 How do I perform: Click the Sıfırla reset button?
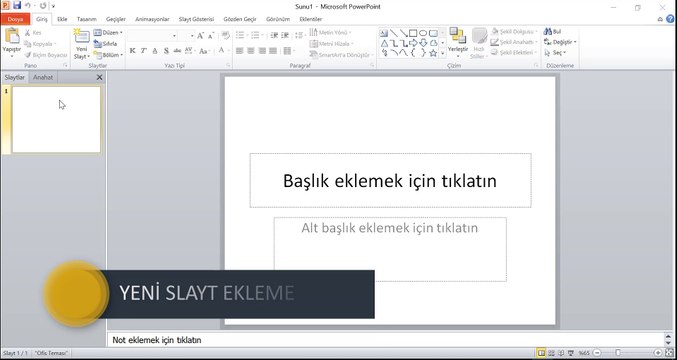point(106,44)
